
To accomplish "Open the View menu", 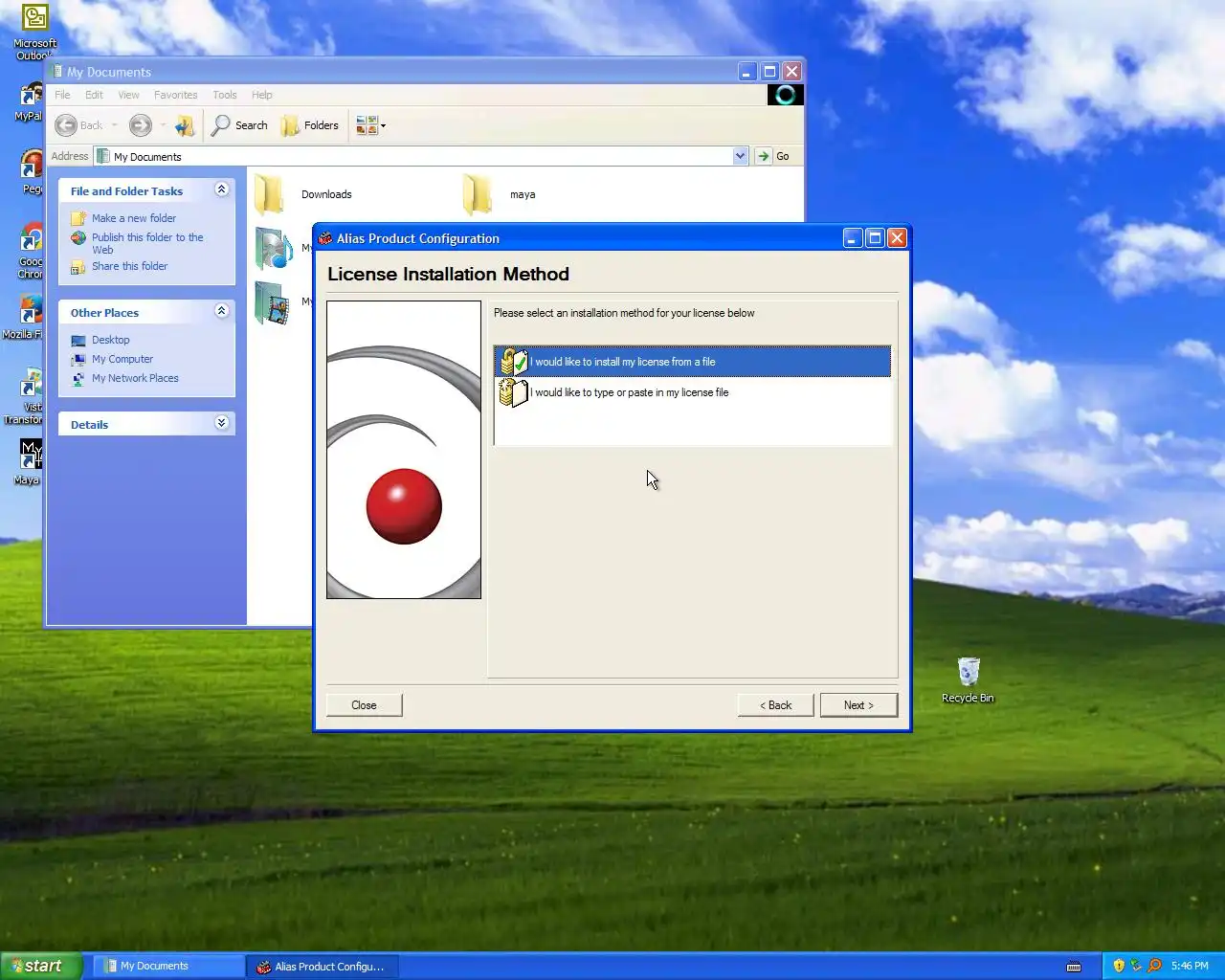I will coord(128,95).
